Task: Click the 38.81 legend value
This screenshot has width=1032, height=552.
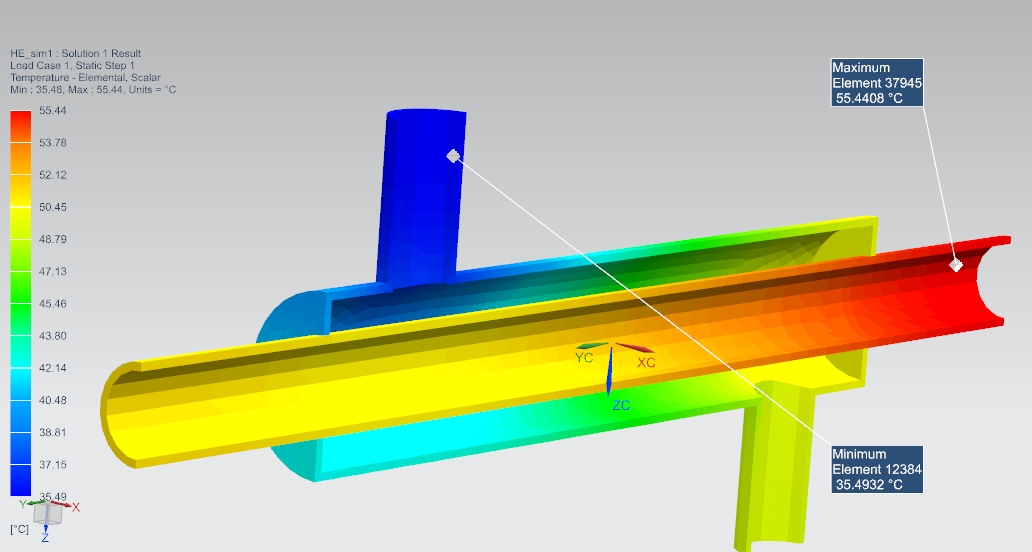Action: click(53, 433)
